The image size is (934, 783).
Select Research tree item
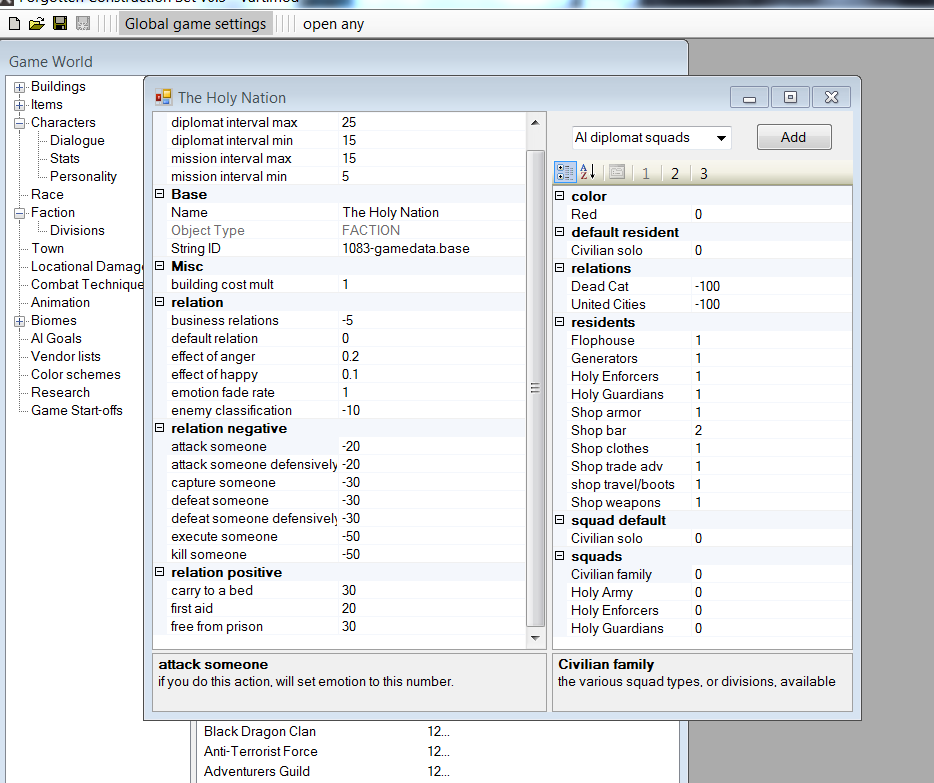pos(60,392)
